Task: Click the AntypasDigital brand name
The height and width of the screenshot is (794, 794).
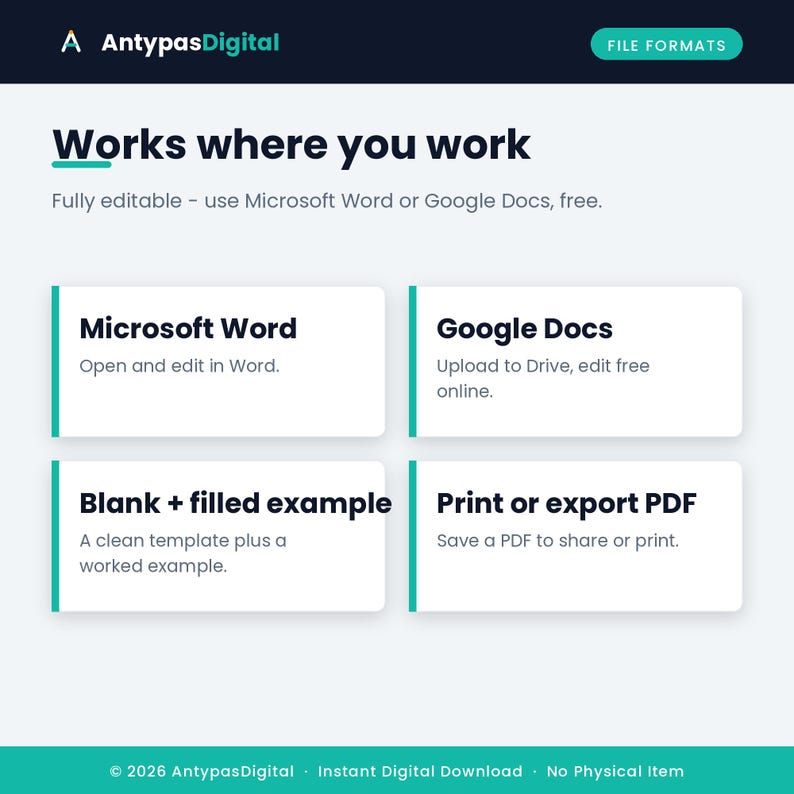Action: click(190, 43)
